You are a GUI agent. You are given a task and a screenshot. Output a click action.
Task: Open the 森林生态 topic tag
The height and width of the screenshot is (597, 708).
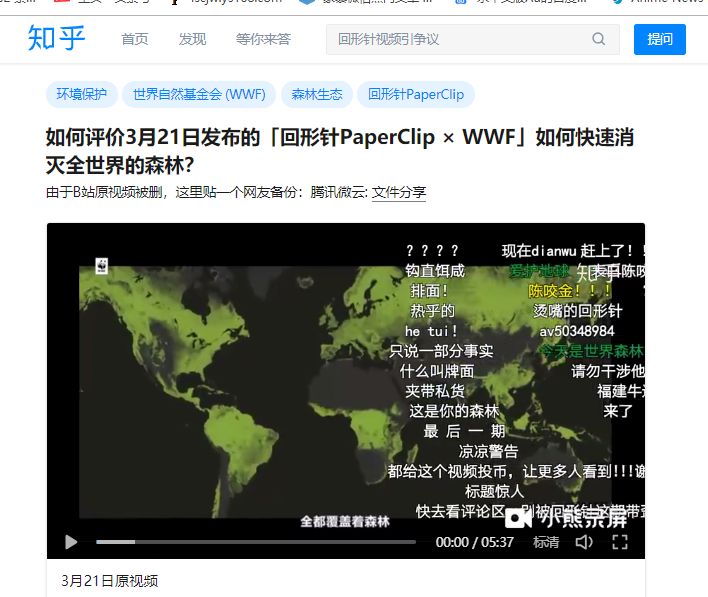coord(317,94)
